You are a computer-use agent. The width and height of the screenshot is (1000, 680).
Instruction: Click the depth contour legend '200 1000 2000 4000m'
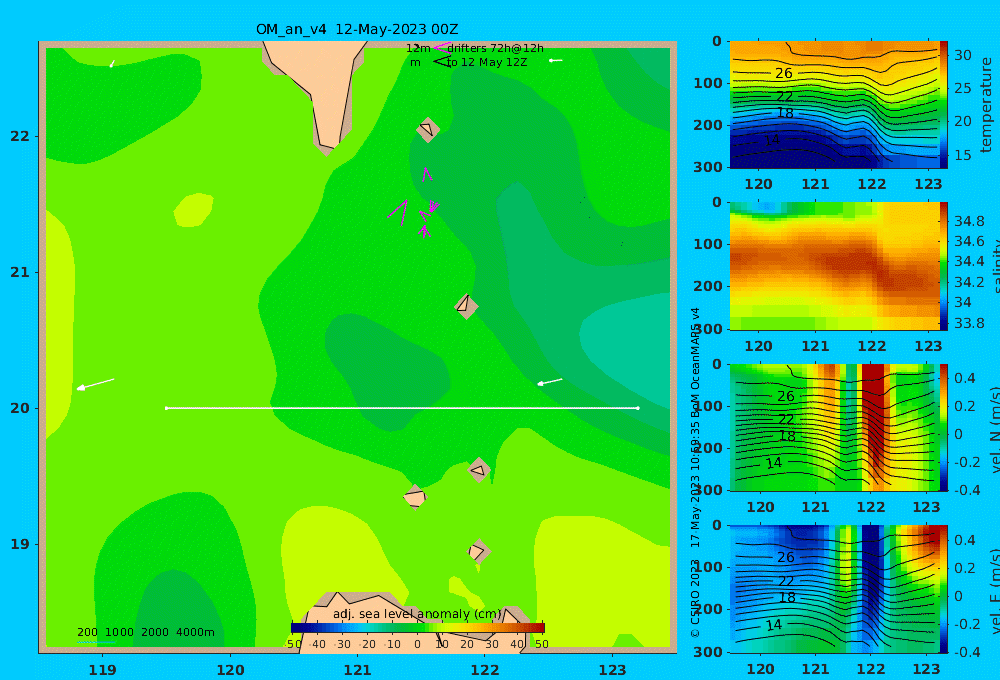tap(145, 632)
